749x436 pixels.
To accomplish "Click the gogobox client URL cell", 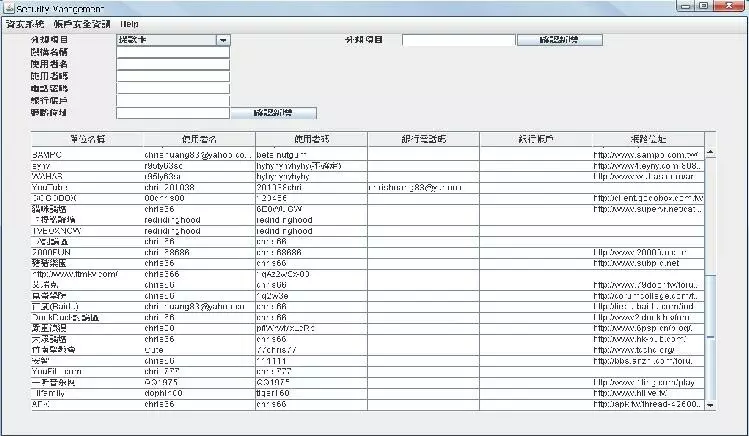I will tap(648, 198).
